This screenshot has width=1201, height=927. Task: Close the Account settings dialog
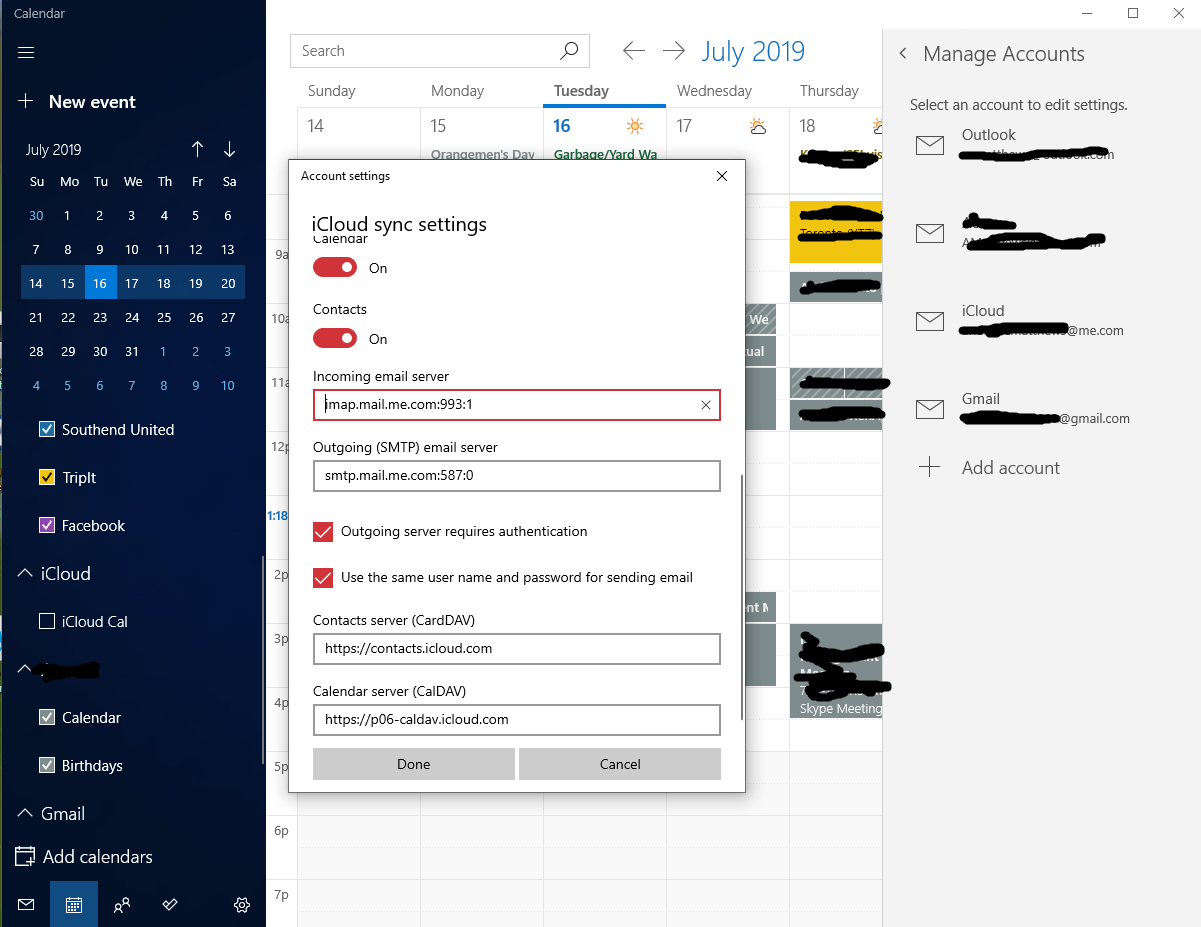[722, 176]
